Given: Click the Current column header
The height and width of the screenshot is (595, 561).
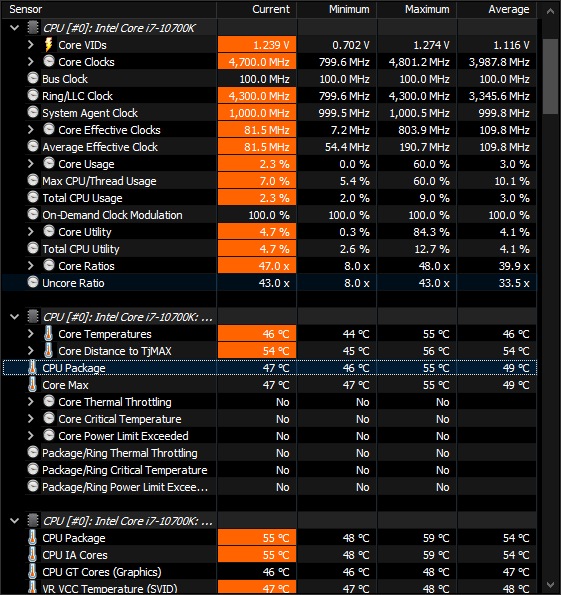Looking at the screenshot, I should [257, 9].
